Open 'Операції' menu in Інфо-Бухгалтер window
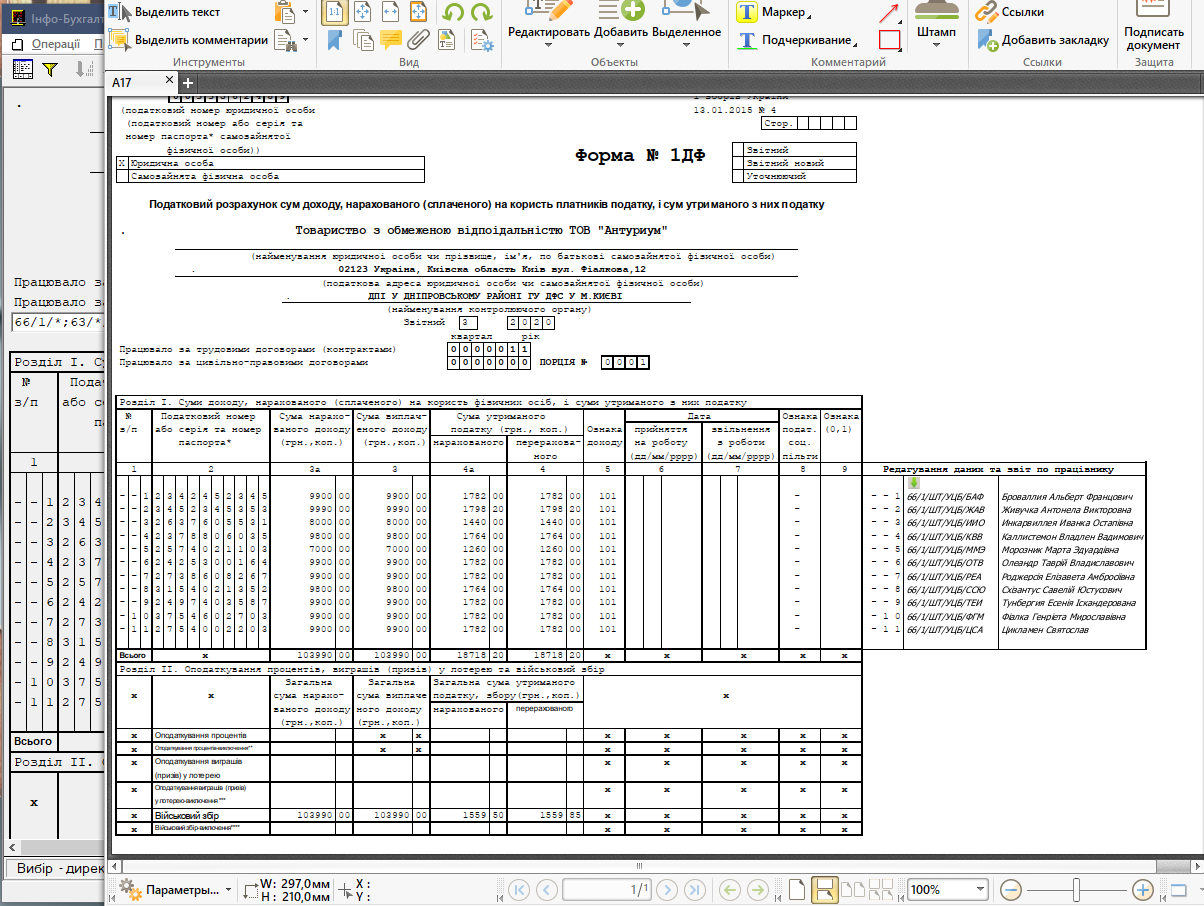 pos(56,44)
